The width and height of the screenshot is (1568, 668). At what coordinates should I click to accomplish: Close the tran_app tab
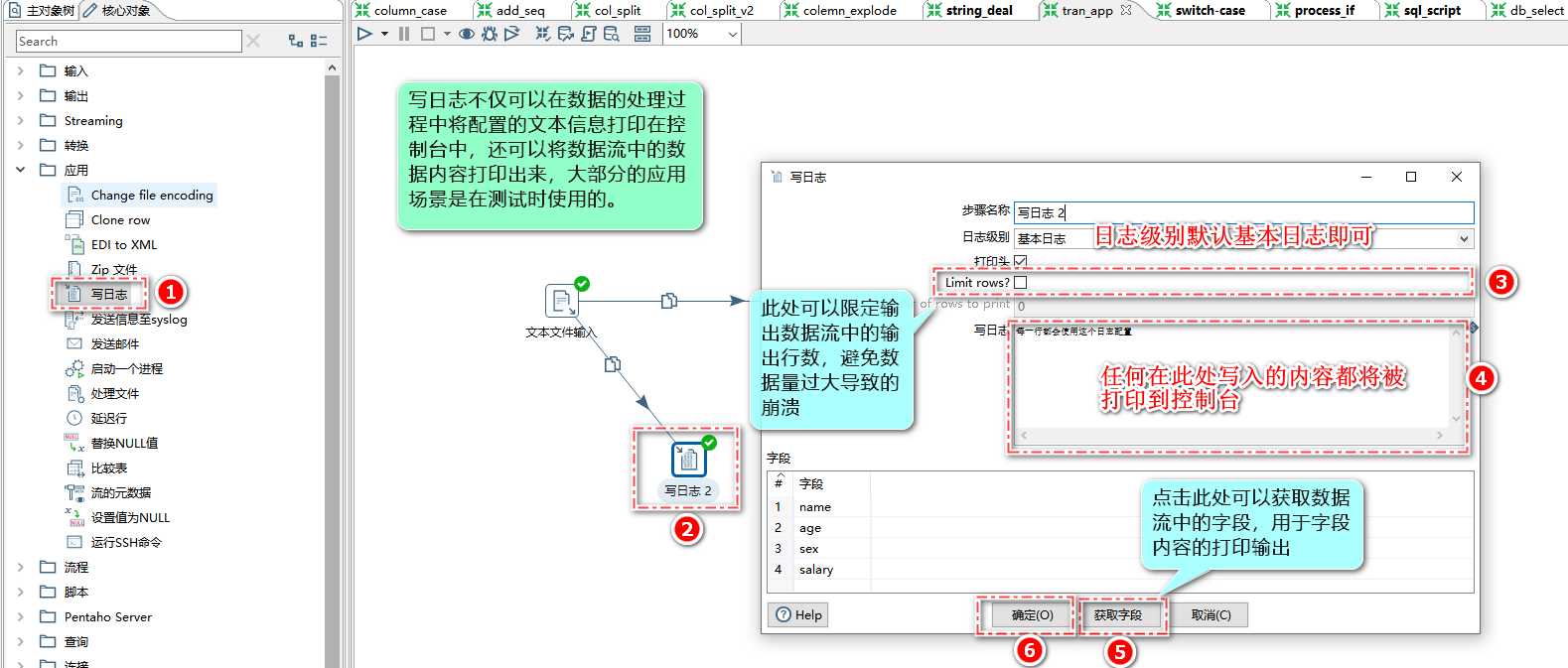coord(1126,10)
